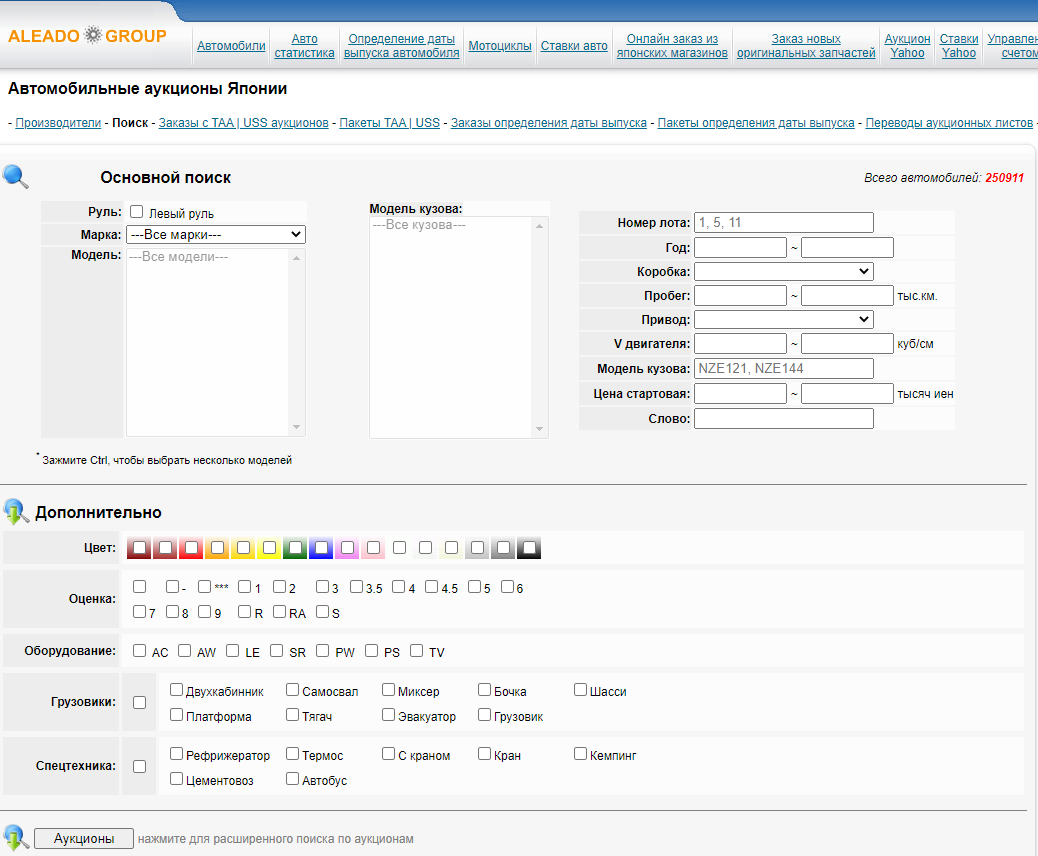Open Аукцион Yahoo menu item
1038x856 pixels.
click(x=907, y=46)
